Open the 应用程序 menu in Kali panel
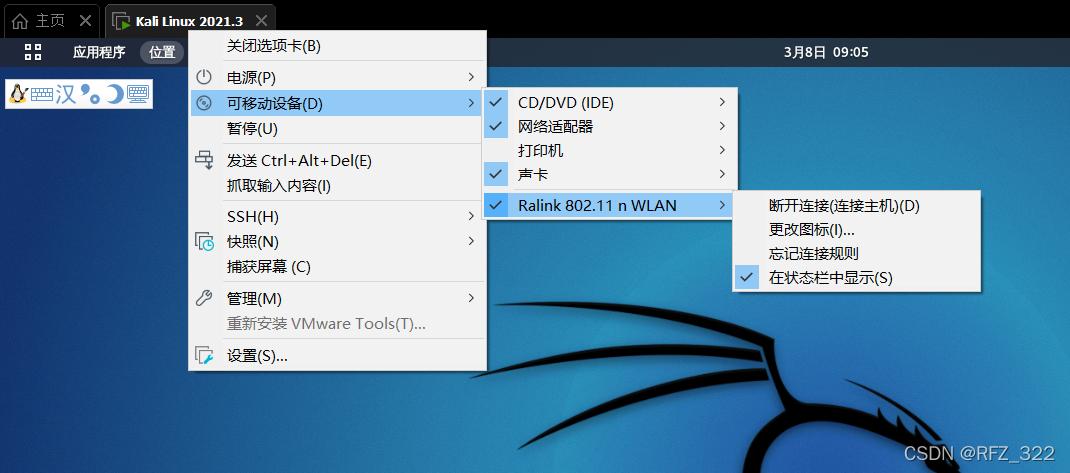The image size is (1070, 473). [x=99, y=52]
